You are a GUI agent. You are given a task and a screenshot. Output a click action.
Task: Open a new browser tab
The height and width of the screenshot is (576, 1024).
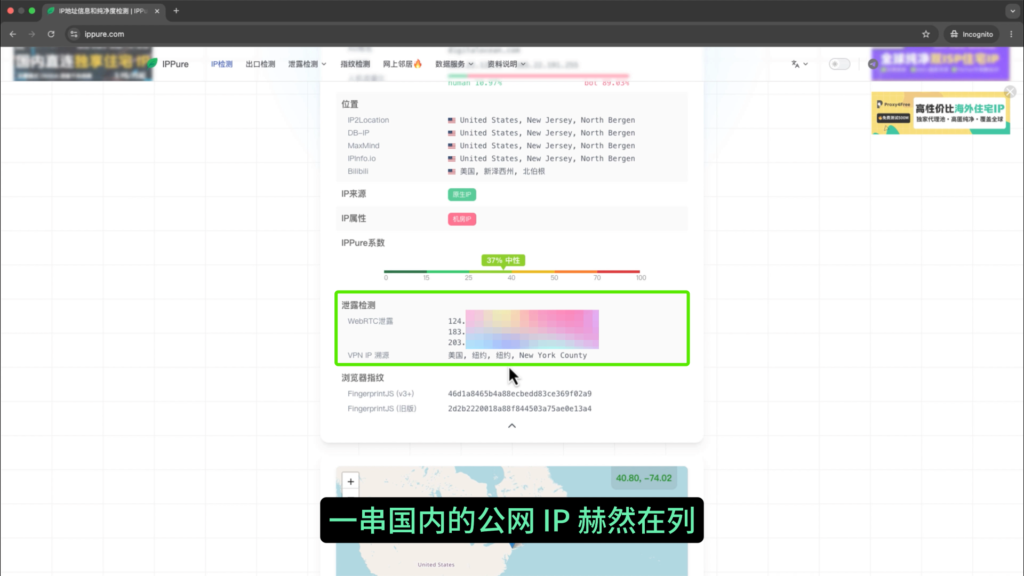(176, 11)
